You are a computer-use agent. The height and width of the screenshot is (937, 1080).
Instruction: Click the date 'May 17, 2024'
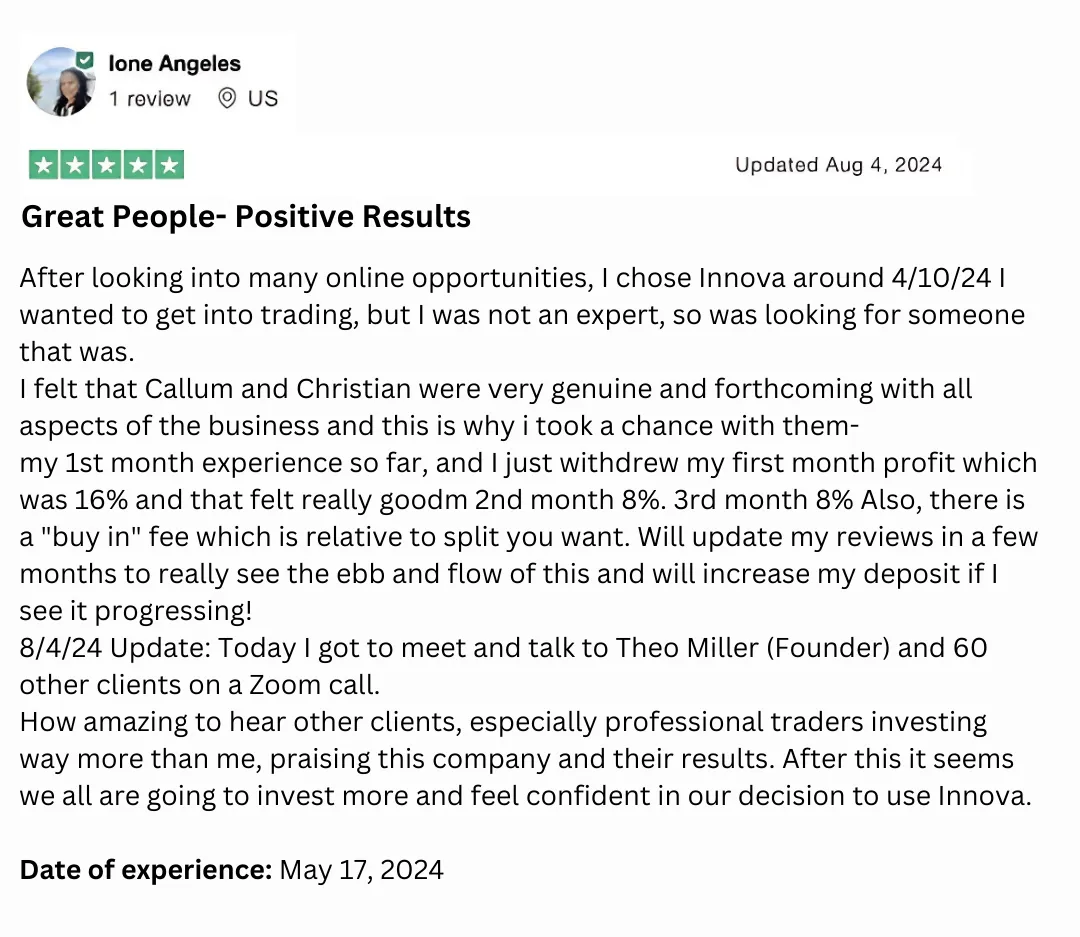click(x=361, y=870)
